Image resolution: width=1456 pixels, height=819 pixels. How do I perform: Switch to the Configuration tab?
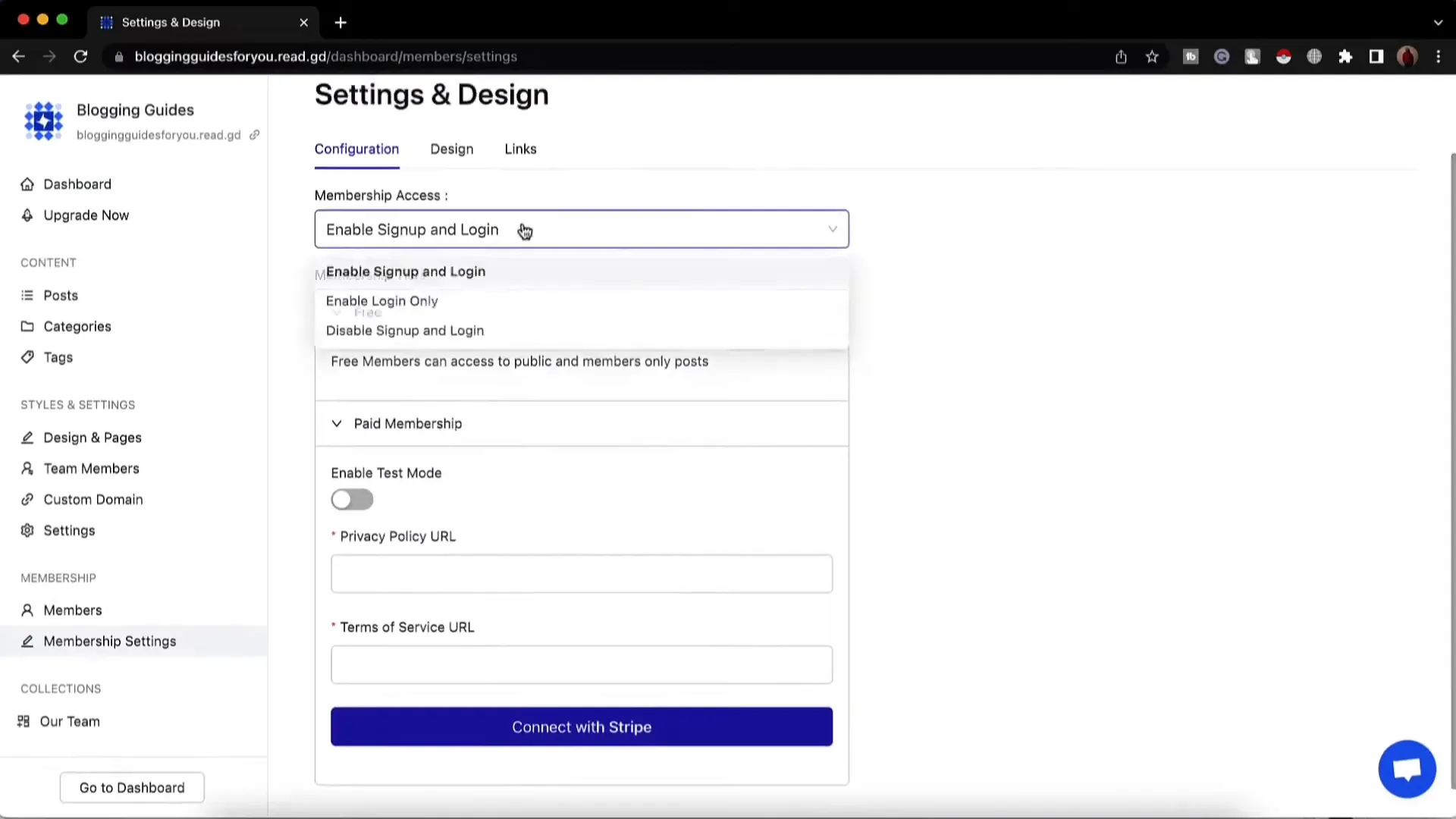point(356,149)
